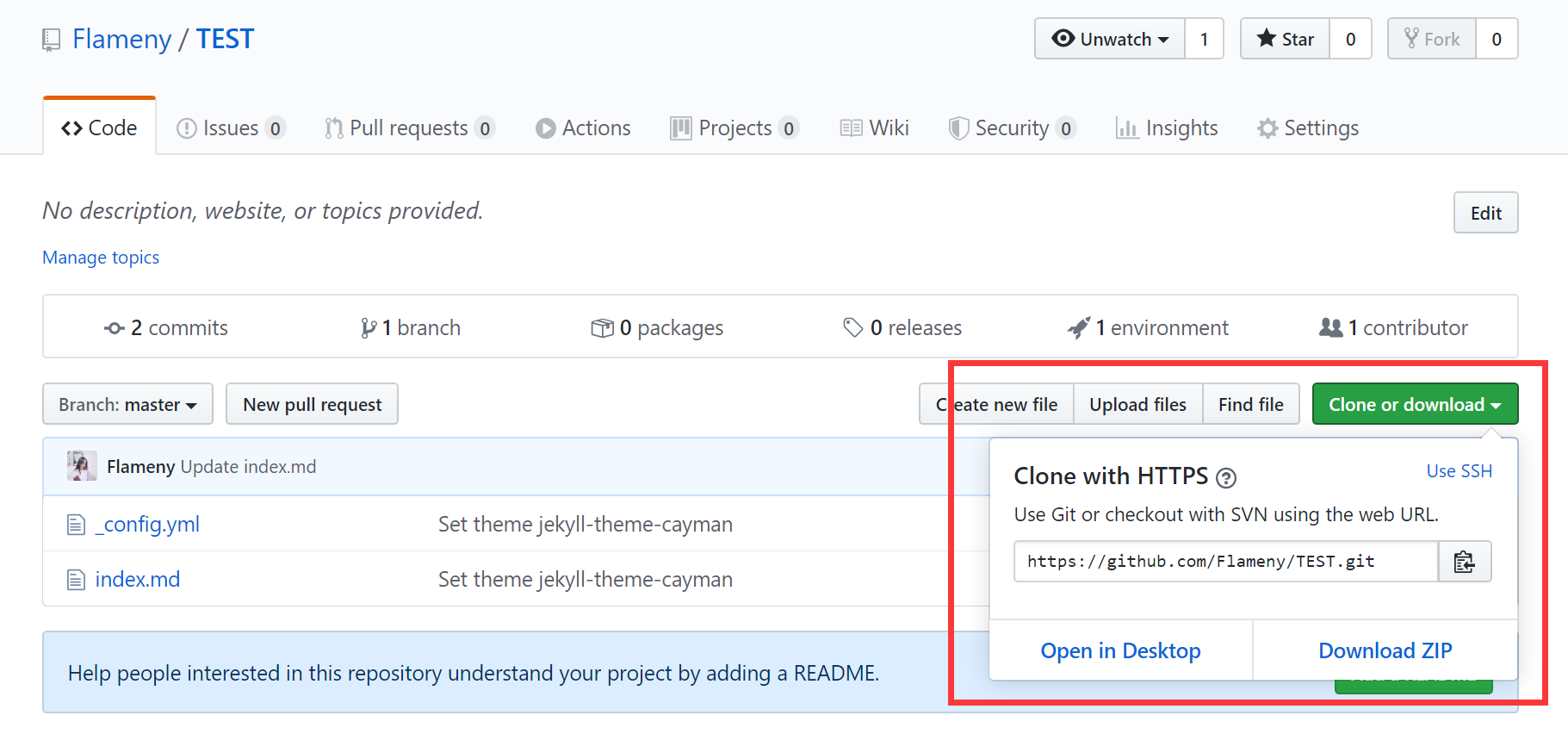Open the Flameny user profile link
The width and height of the screenshot is (1568, 734).
(x=122, y=39)
